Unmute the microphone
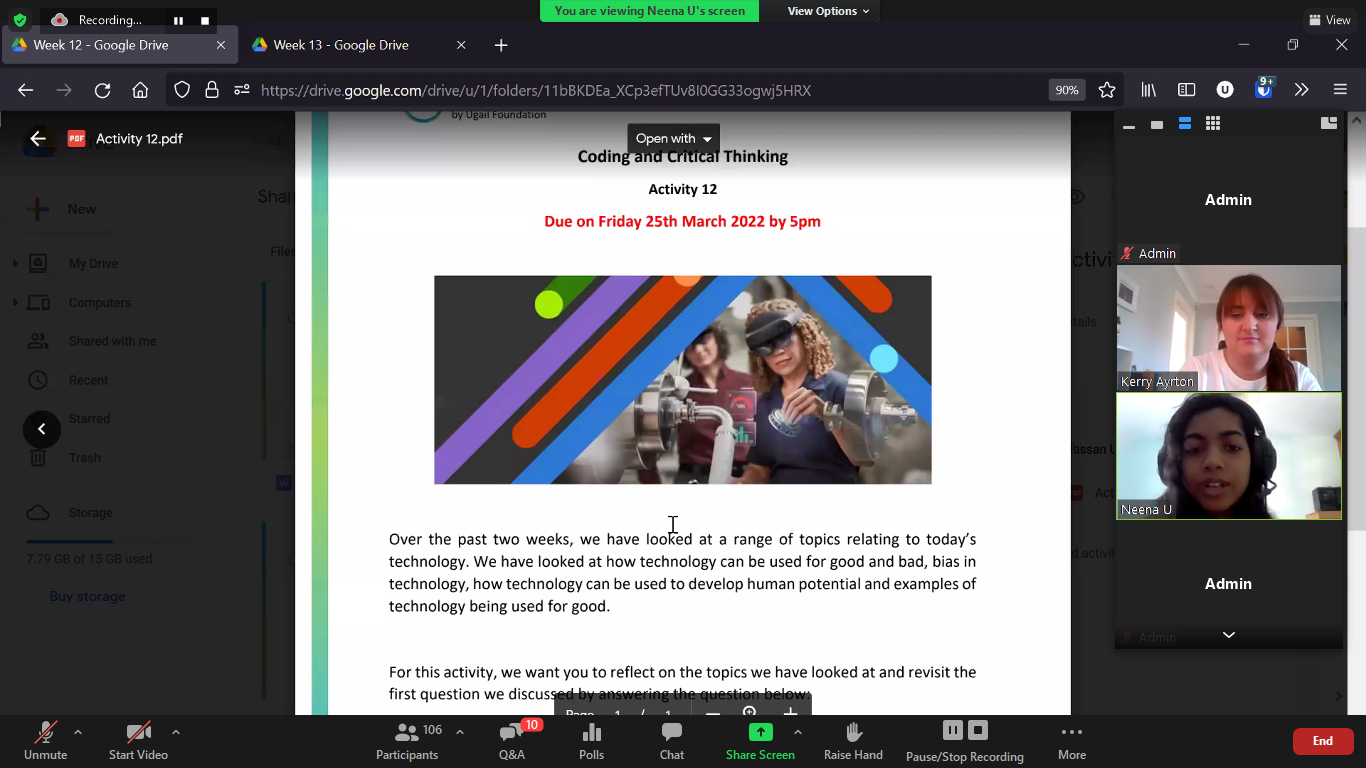Viewport: 1366px width, 768px height. point(46,740)
